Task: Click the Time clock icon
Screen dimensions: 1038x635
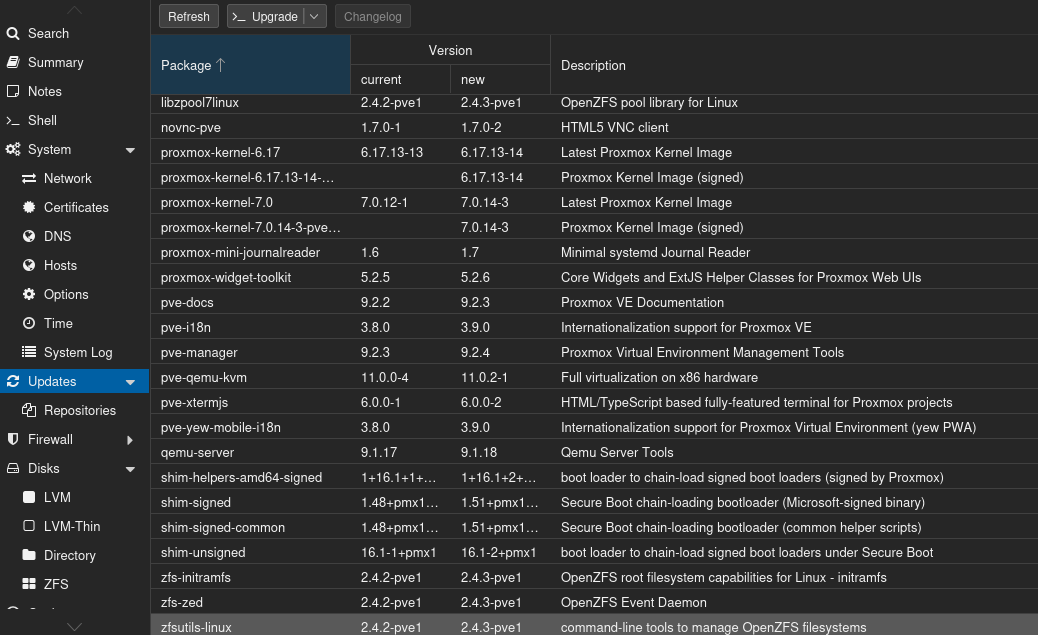Action: (28, 323)
